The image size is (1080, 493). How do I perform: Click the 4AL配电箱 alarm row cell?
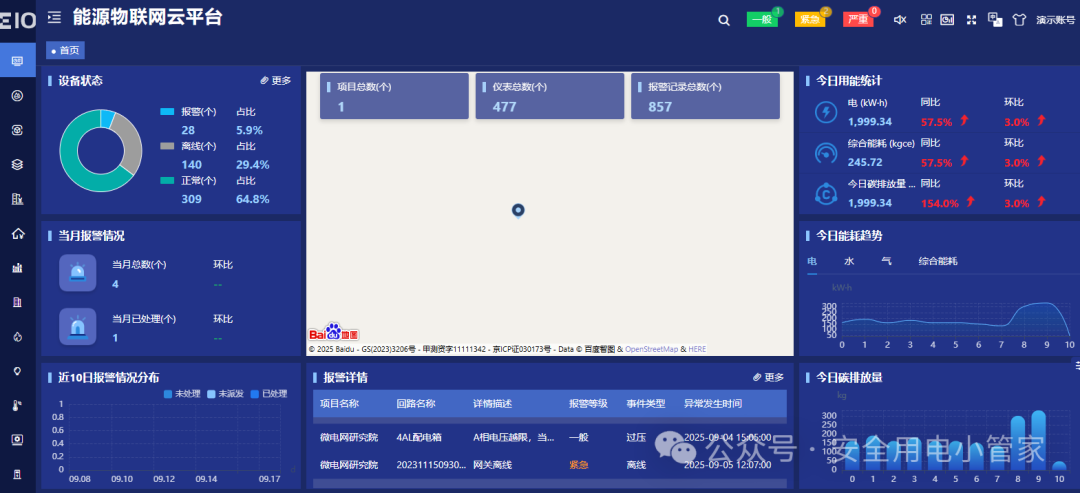point(419,437)
